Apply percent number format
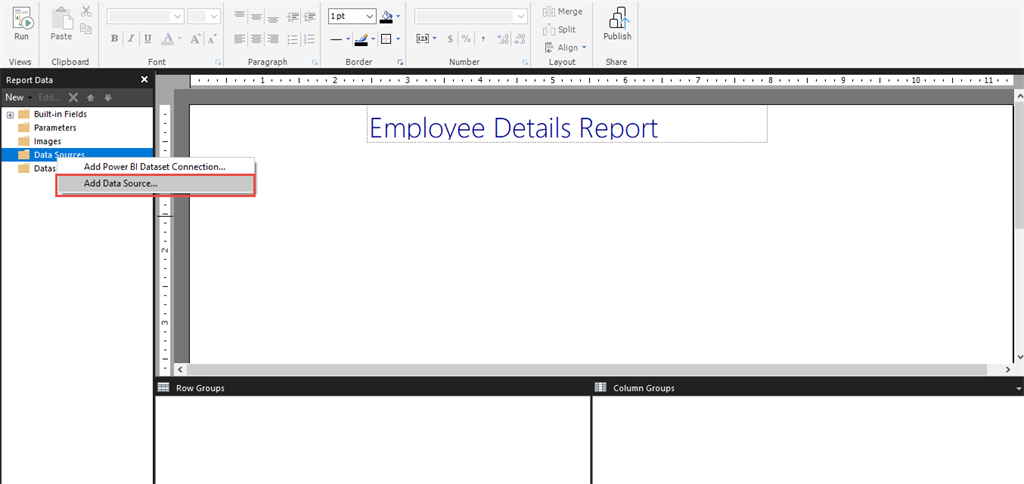The image size is (1024, 484). click(466, 39)
